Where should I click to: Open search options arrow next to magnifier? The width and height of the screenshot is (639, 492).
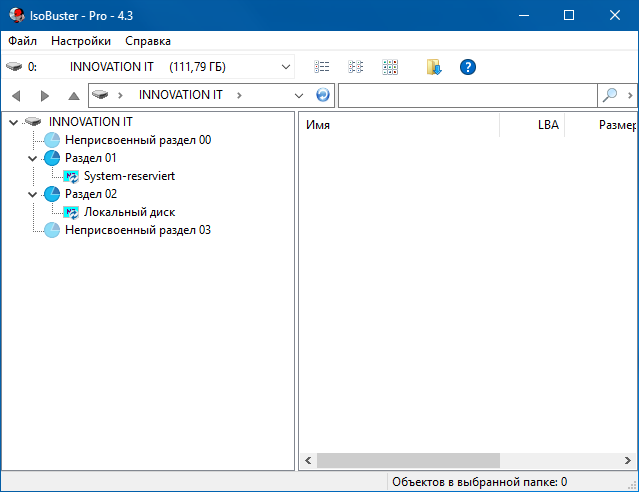(x=630, y=95)
